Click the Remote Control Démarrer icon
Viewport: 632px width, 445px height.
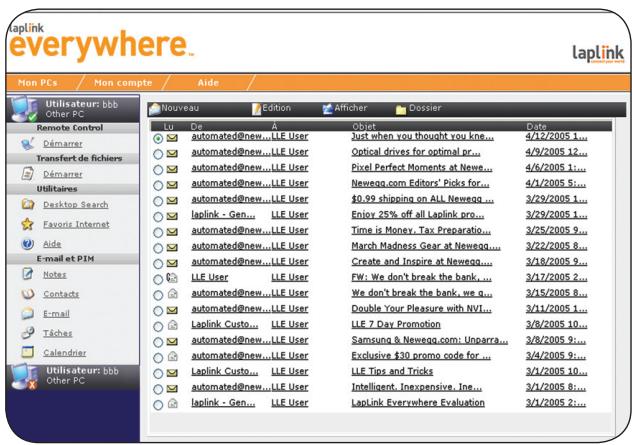[x=27, y=143]
